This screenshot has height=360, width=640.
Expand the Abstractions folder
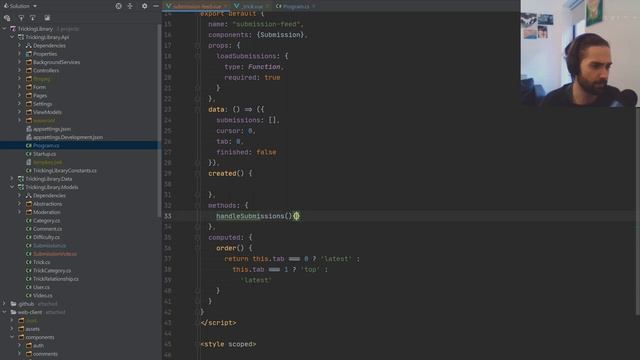pyautogui.click(x=19, y=204)
